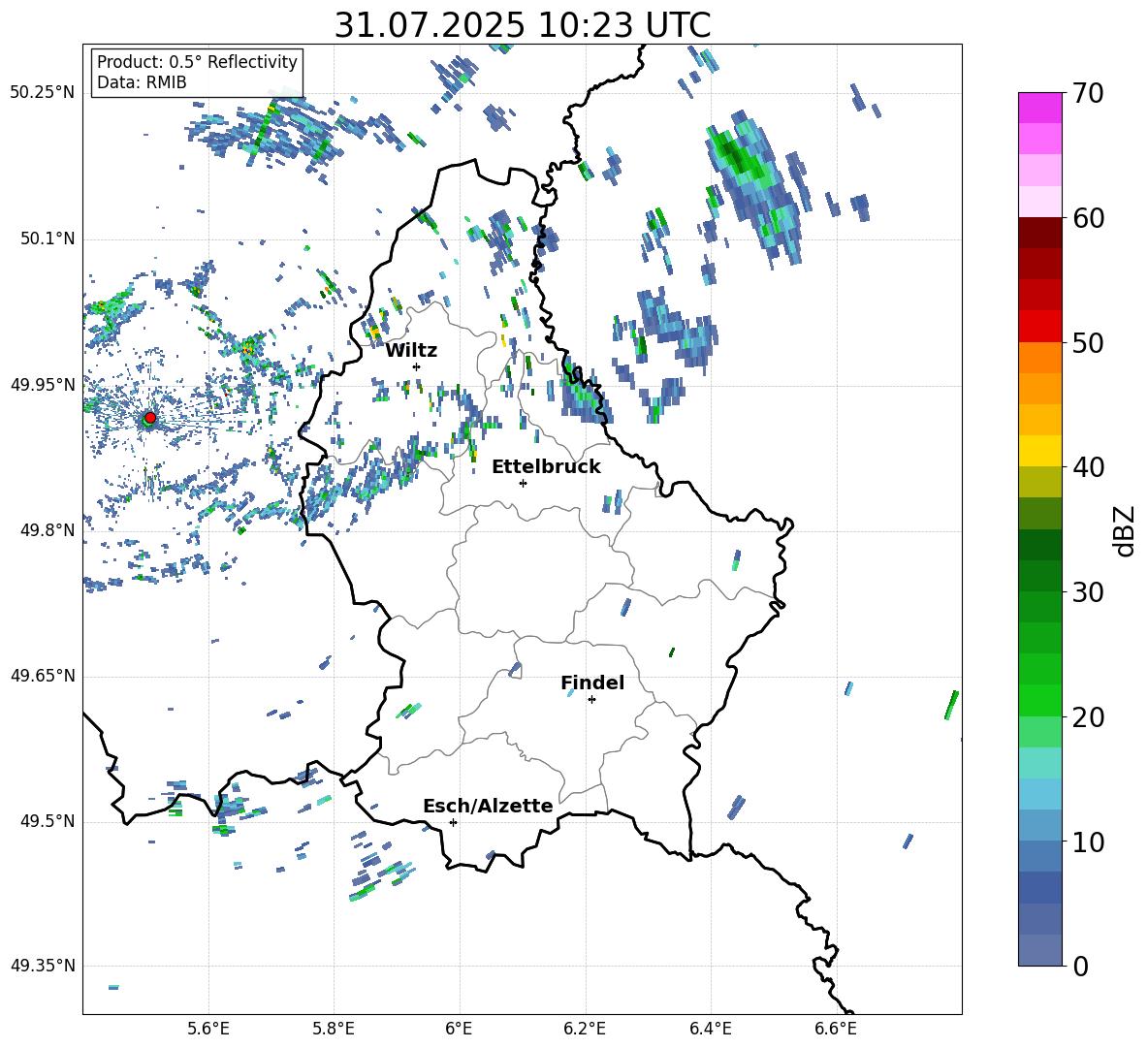Screen dimensions: 1148x1048
Task: Click the Wiltz city label
Action: (x=411, y=351)
